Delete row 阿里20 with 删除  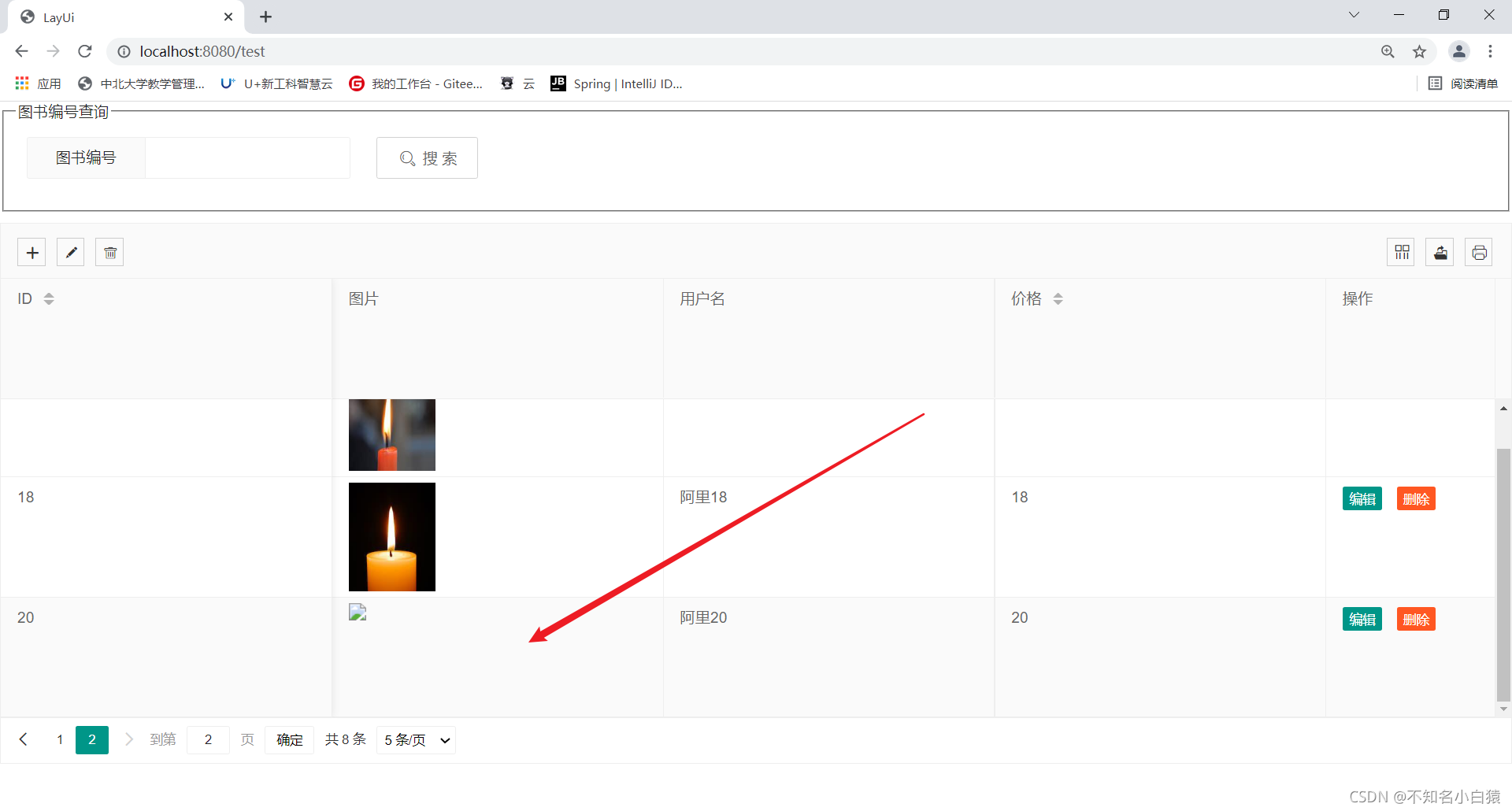tap(1416, 619)
